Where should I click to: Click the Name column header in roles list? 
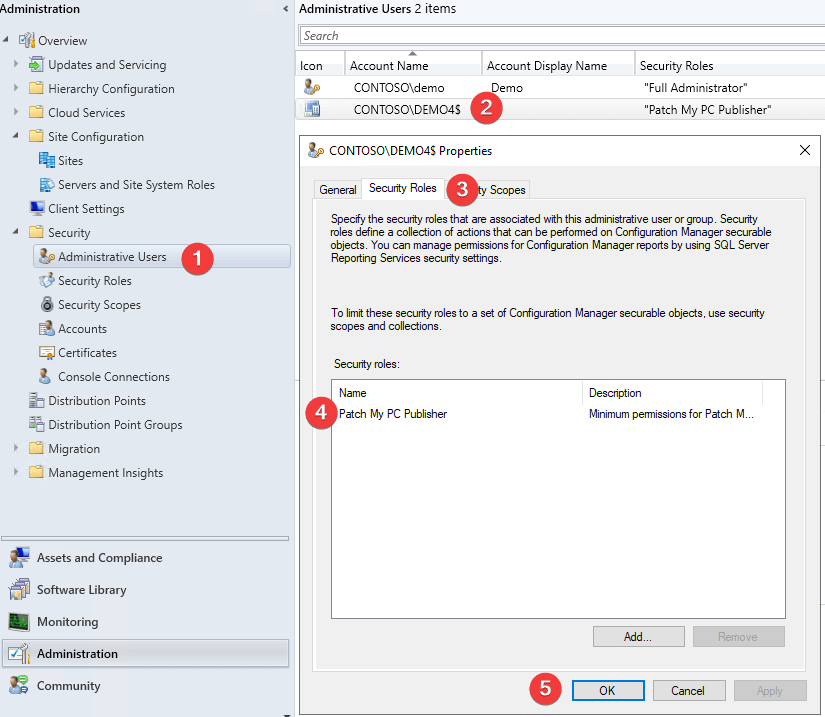(457, 393)
